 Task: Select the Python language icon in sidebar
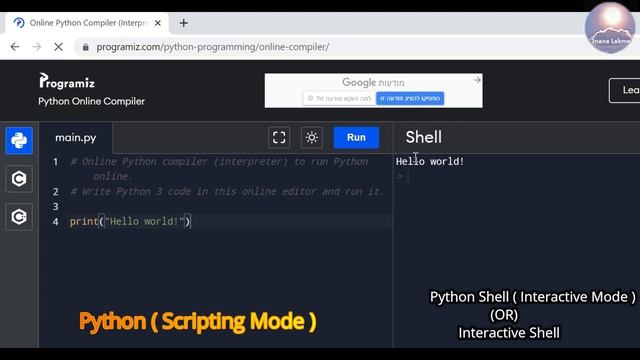pyautogui.click(x=19, y=141)
